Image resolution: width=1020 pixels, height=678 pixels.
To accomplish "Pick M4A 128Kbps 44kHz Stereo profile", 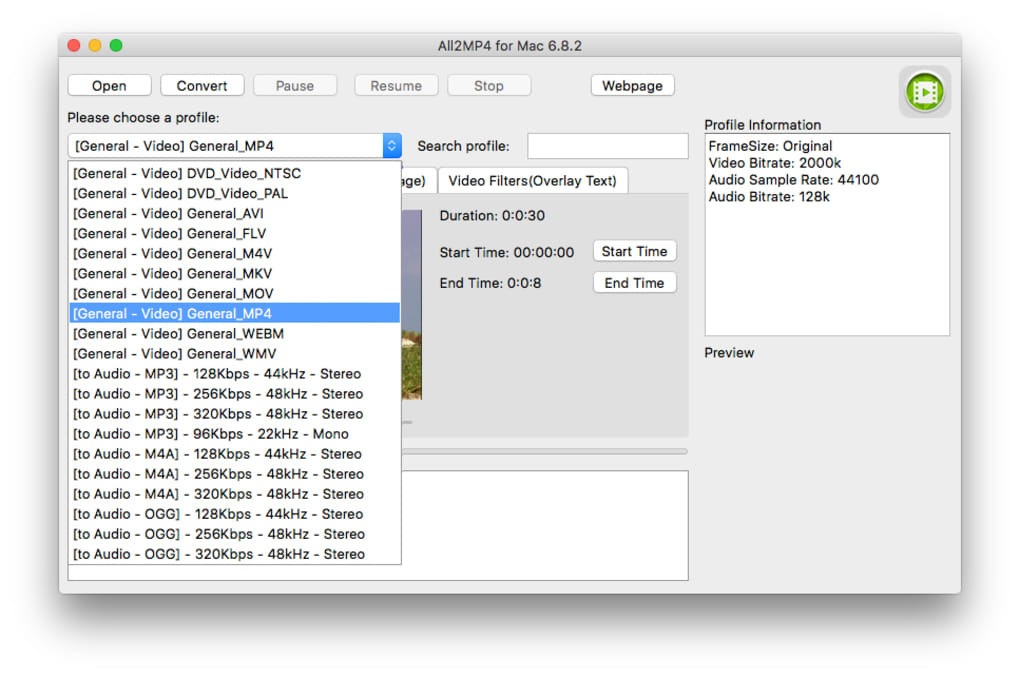I will coord(234,454).
